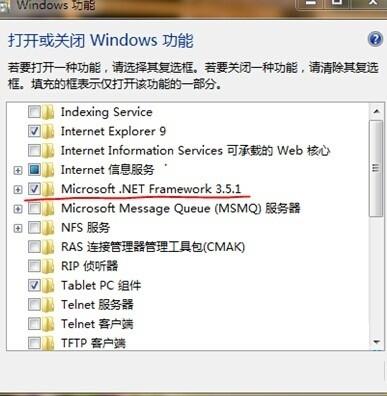
Task: Enable the Indexing Service checkbox
Action: [34, 112]
